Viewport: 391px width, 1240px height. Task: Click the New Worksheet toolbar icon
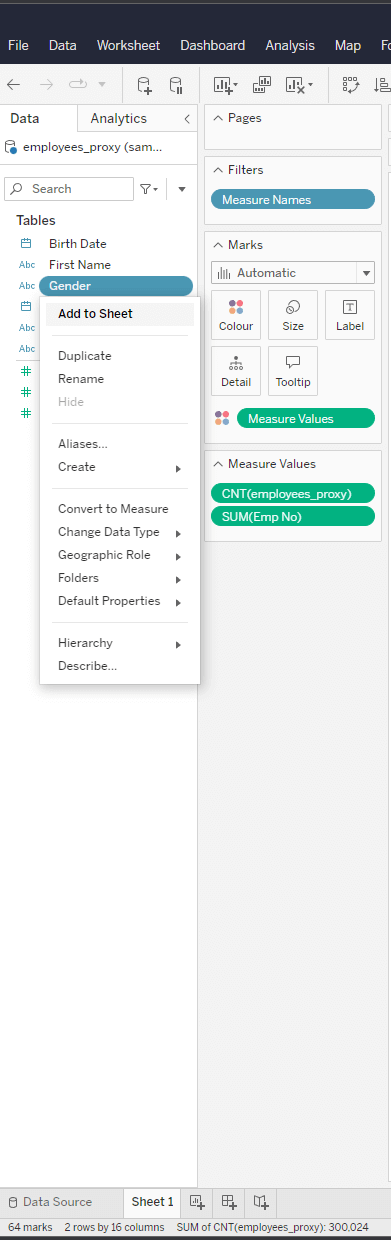click(224, 85)
